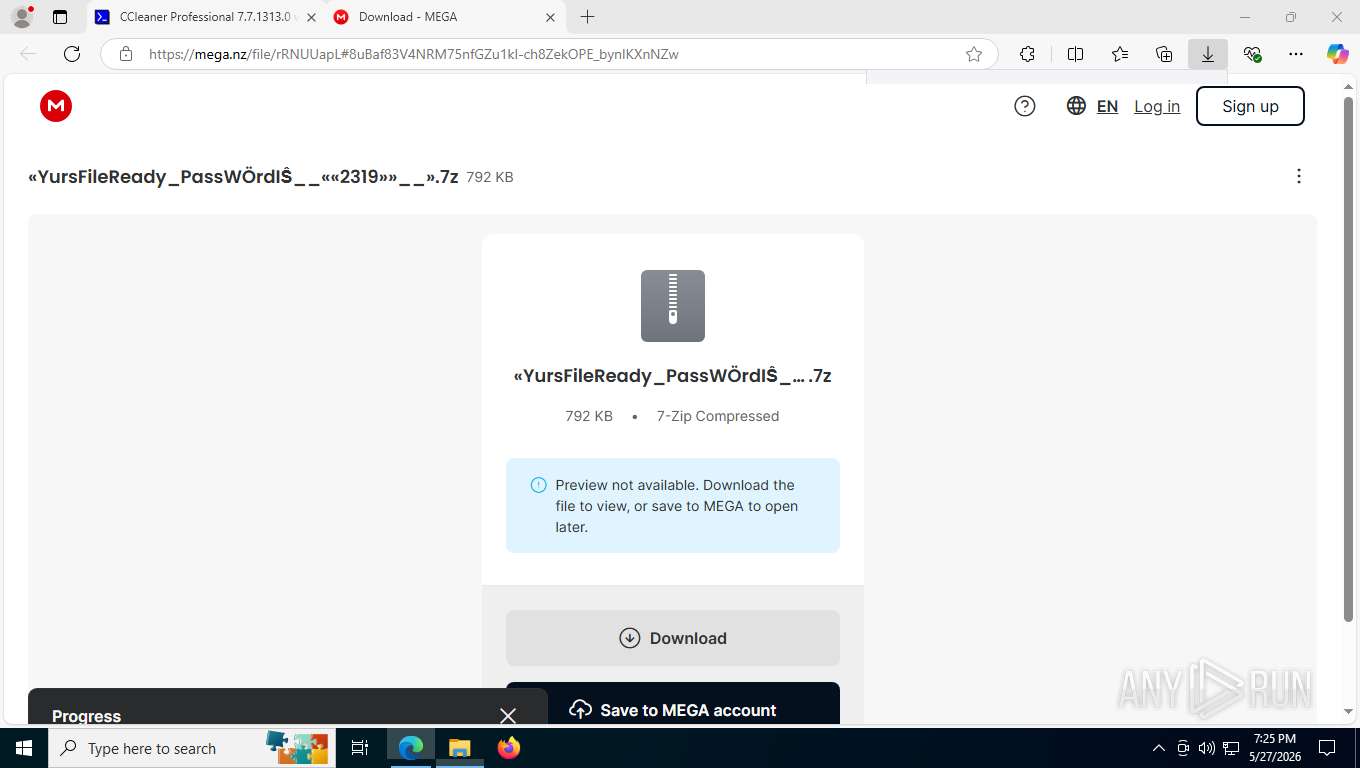Click the page vertical scrollbar thumb

(x=1349, y=358)
